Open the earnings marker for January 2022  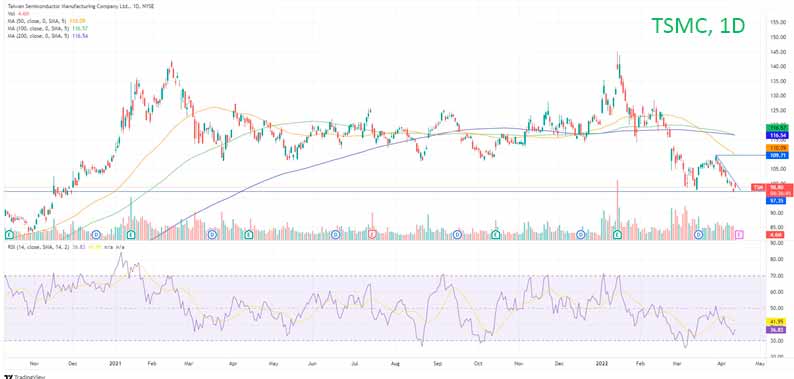tap(617, 235)
